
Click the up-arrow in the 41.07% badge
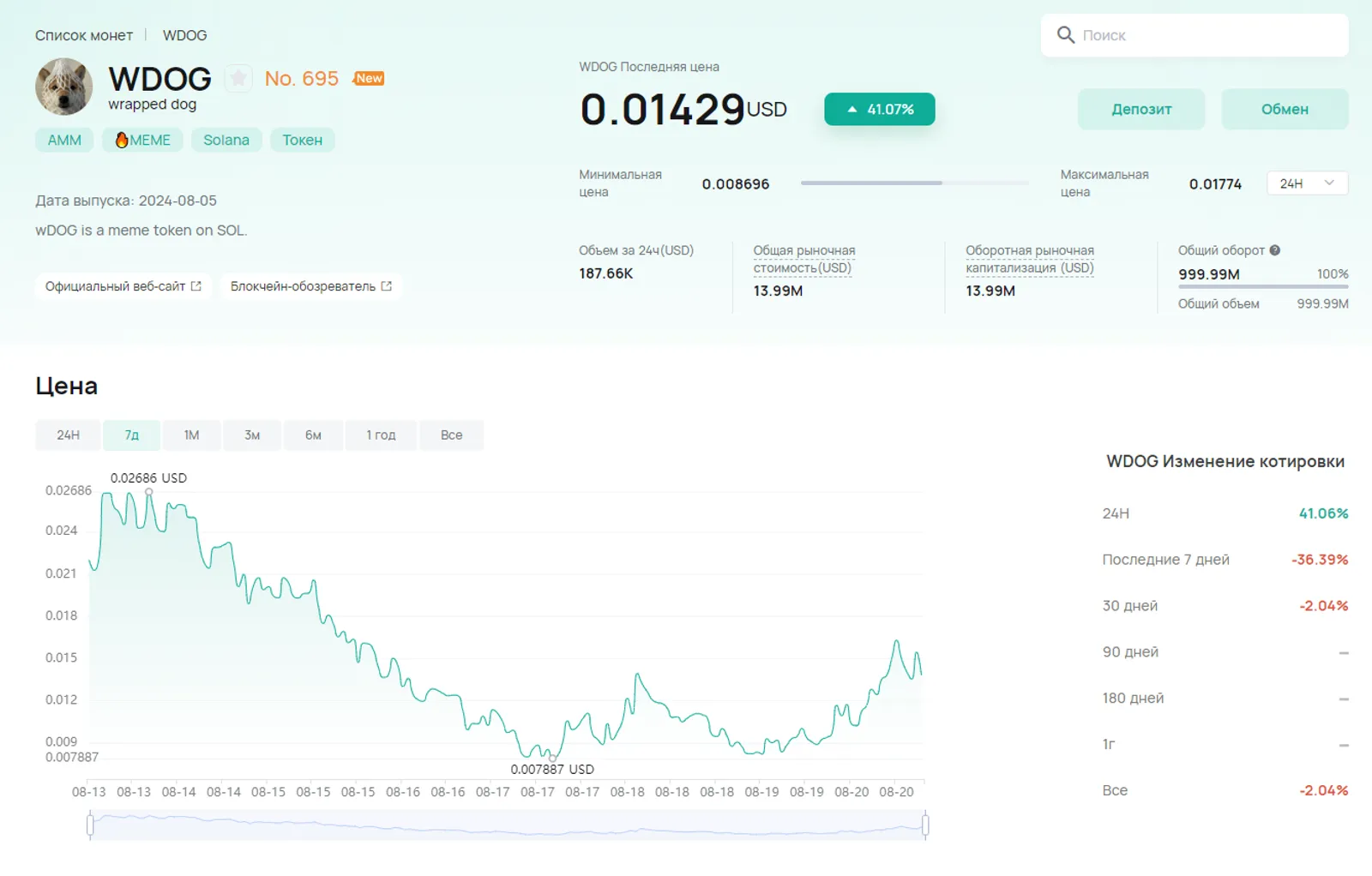pyautogui.click(x=852, y=110)
